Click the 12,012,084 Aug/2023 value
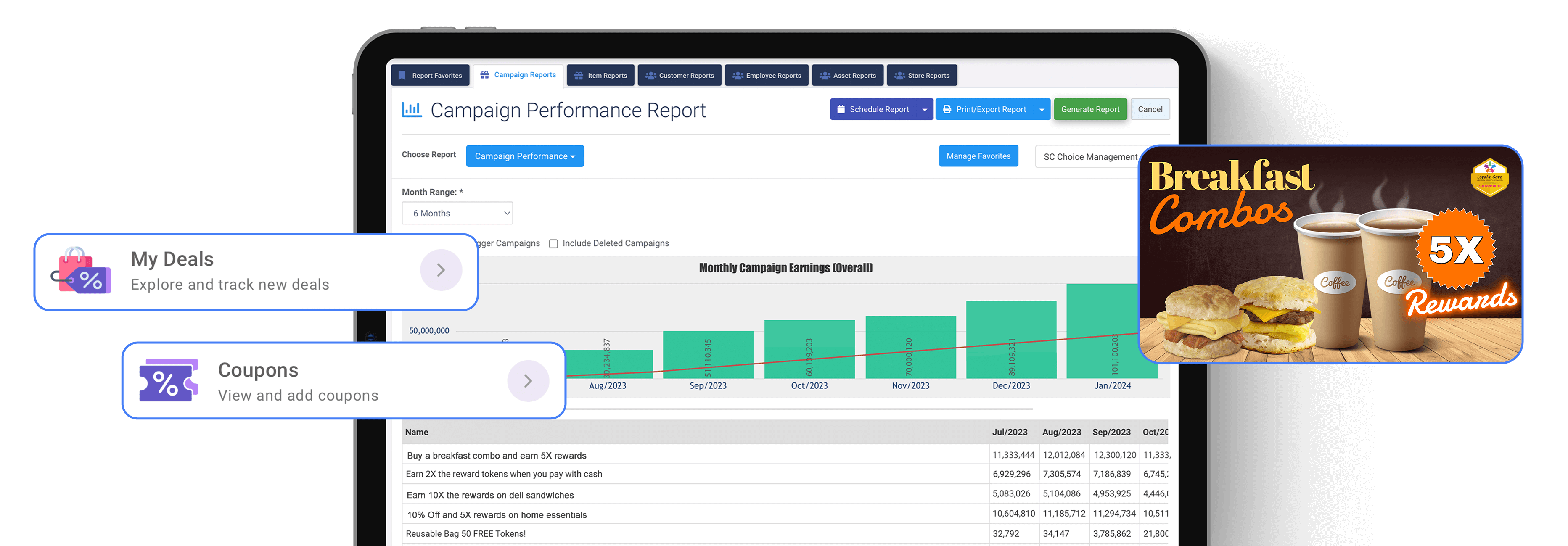 [x=1063, y=455]
